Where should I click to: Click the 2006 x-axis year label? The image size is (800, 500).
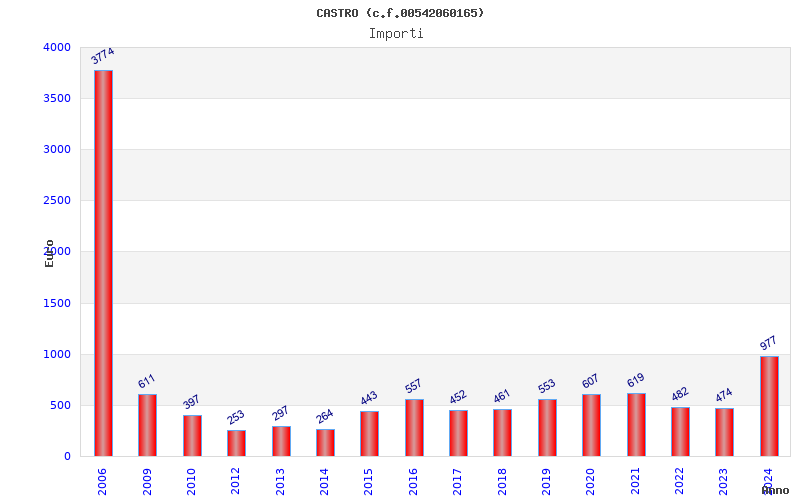pos(102,482)
